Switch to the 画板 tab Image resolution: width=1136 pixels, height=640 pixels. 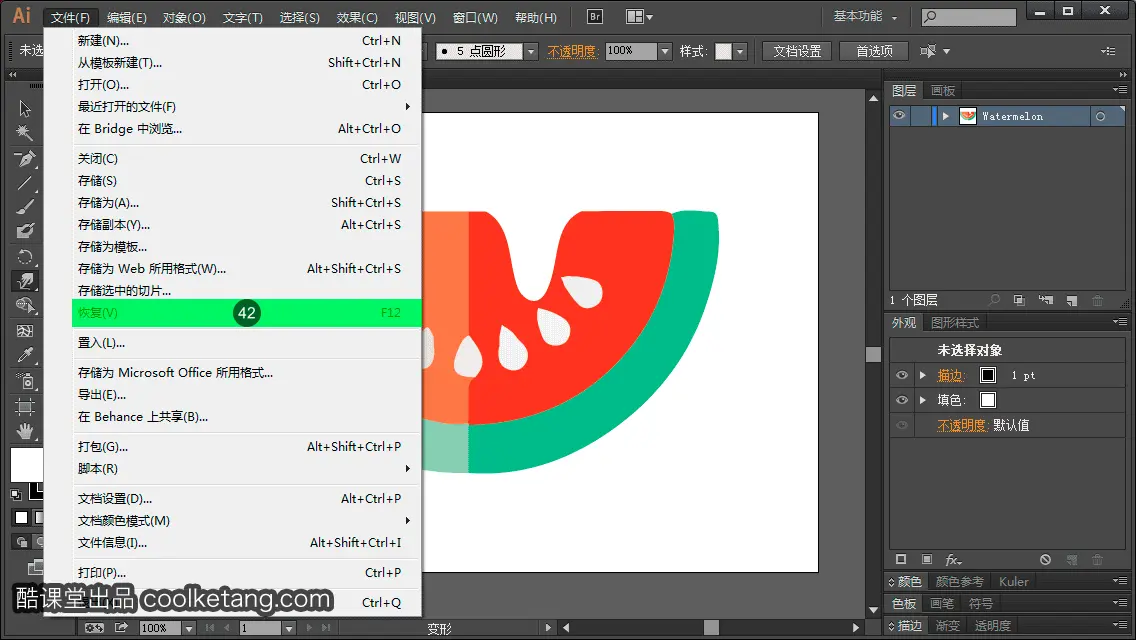pos(943,91)
